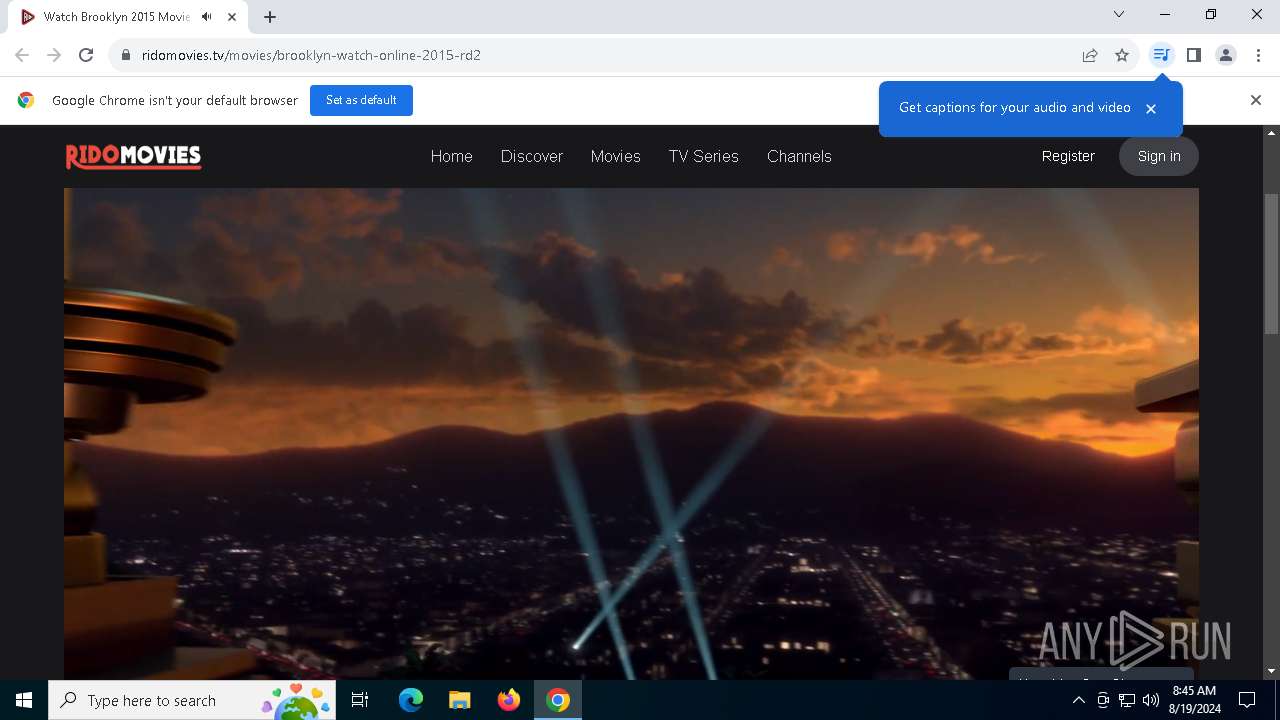Image resolution: width=1280 pixels, height=720 pixels.
Task: Open the Windows Start menu
Action: 24,700
